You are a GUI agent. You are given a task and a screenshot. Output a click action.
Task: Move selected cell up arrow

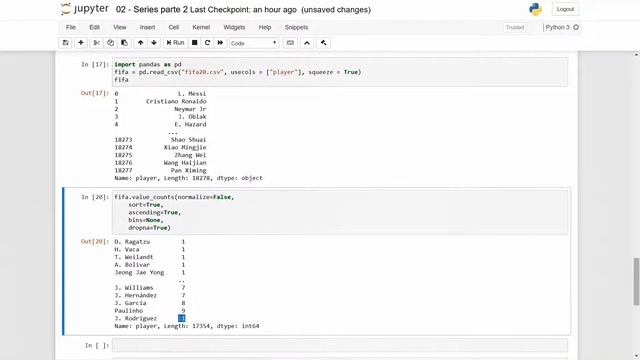point(140,43)
